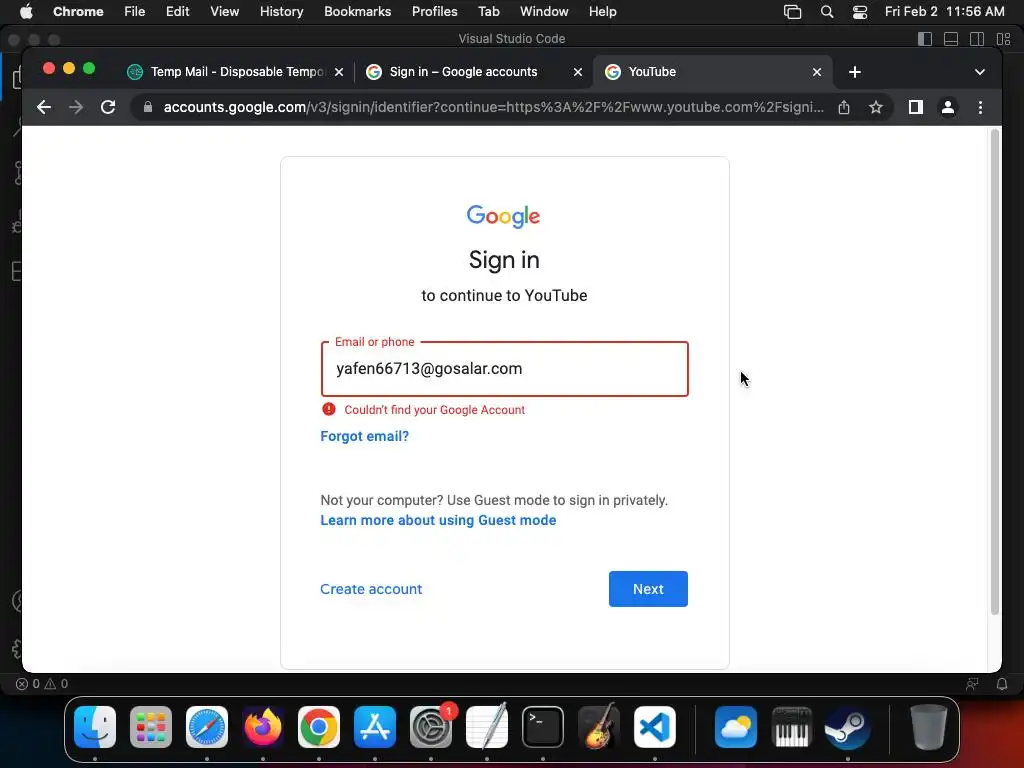Toggle VS Code primary sidebar layout icon
The image size is (1024, 768).
pos(925,39)
